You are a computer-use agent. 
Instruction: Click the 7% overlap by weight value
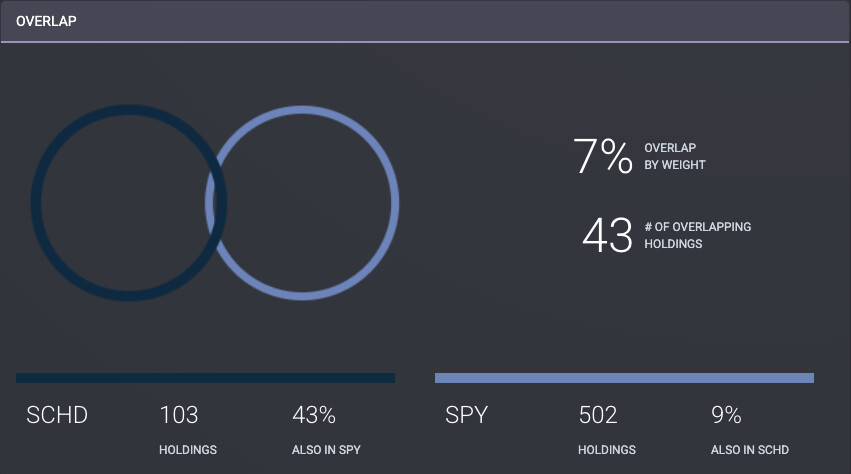click(x=602, y=157)
